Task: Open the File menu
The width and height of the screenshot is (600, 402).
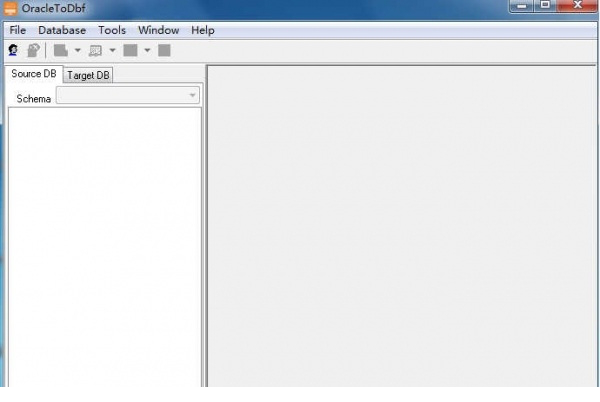Action: (18, 30)
